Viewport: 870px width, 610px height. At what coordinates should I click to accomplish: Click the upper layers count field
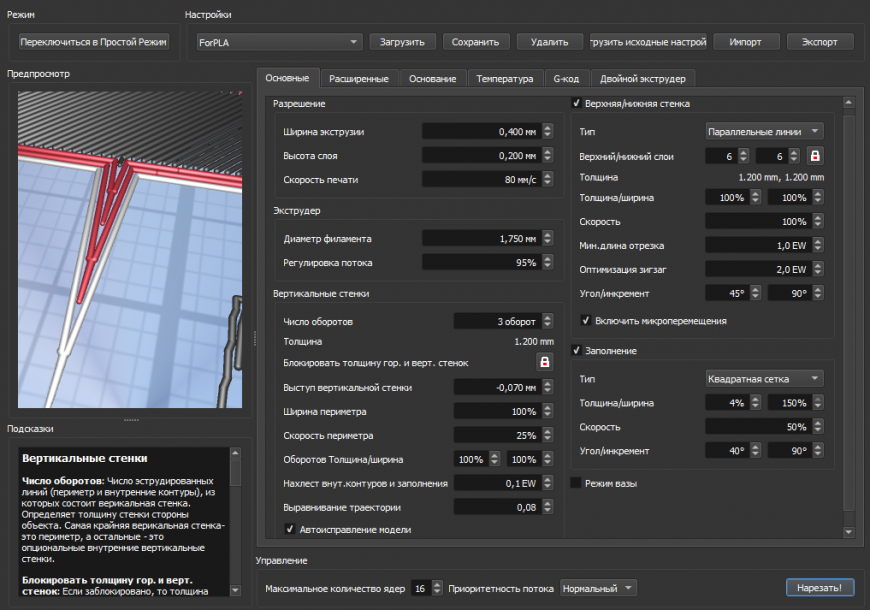click(x=722, y=156)
